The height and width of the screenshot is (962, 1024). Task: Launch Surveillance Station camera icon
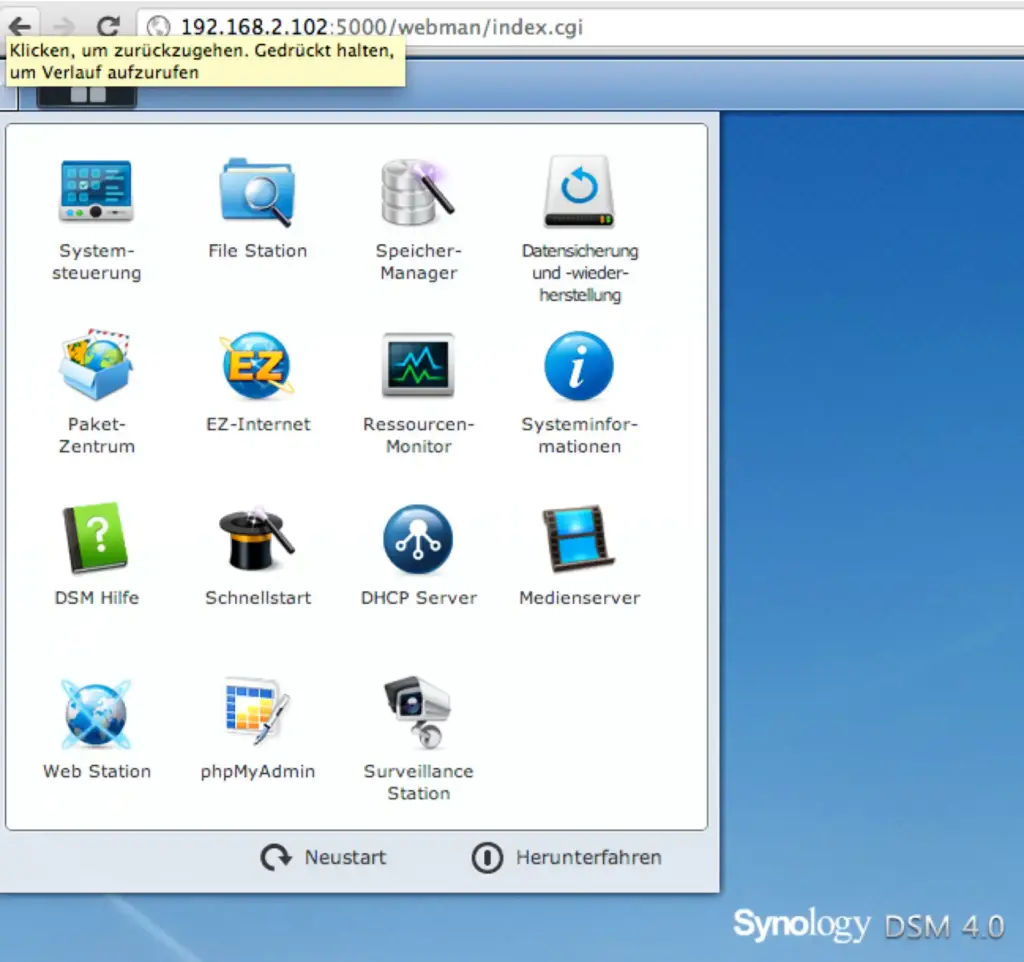418,712
